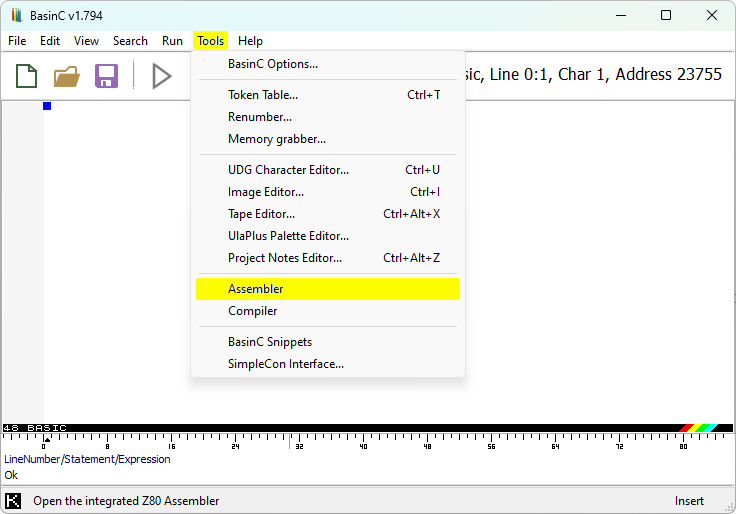
Task: Expand the Search menu
Action: point(130,41)
